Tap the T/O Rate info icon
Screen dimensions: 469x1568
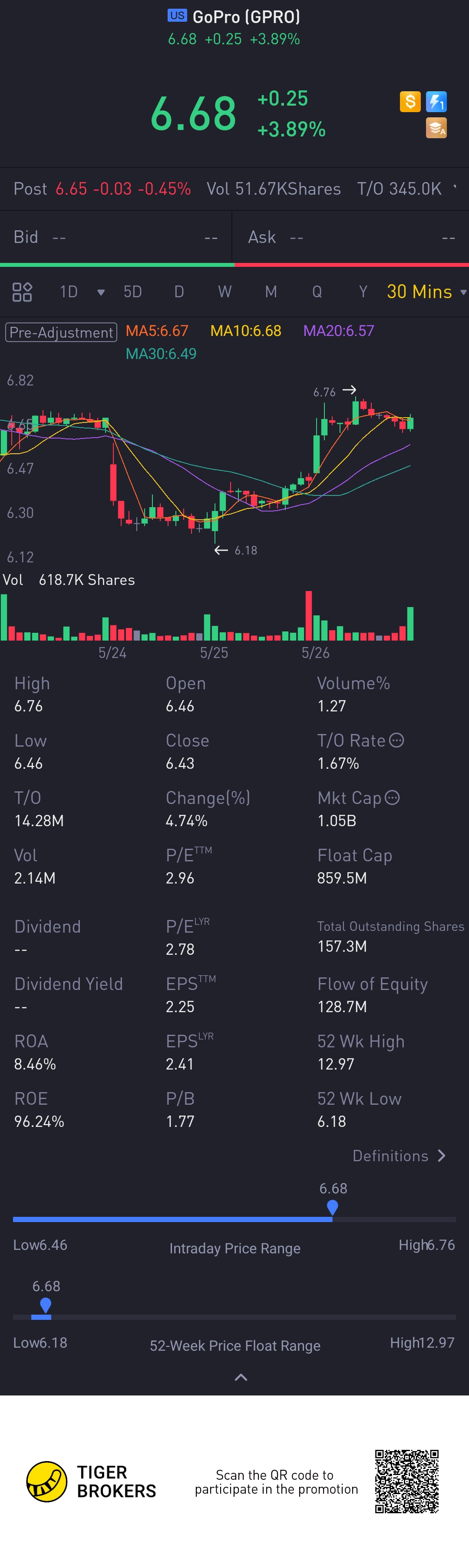coord(396,740)
